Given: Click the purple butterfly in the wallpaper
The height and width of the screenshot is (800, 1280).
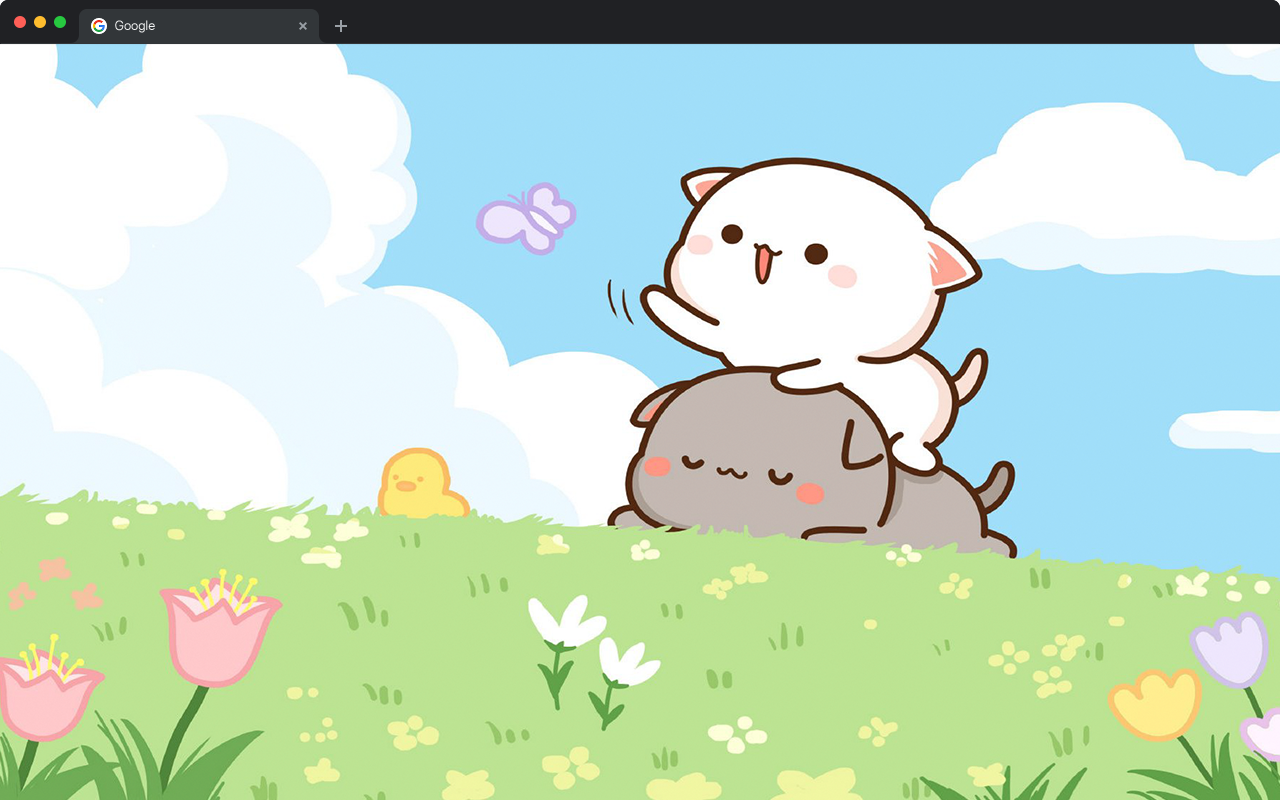Looking at the screenshot, I should [527, 217].
